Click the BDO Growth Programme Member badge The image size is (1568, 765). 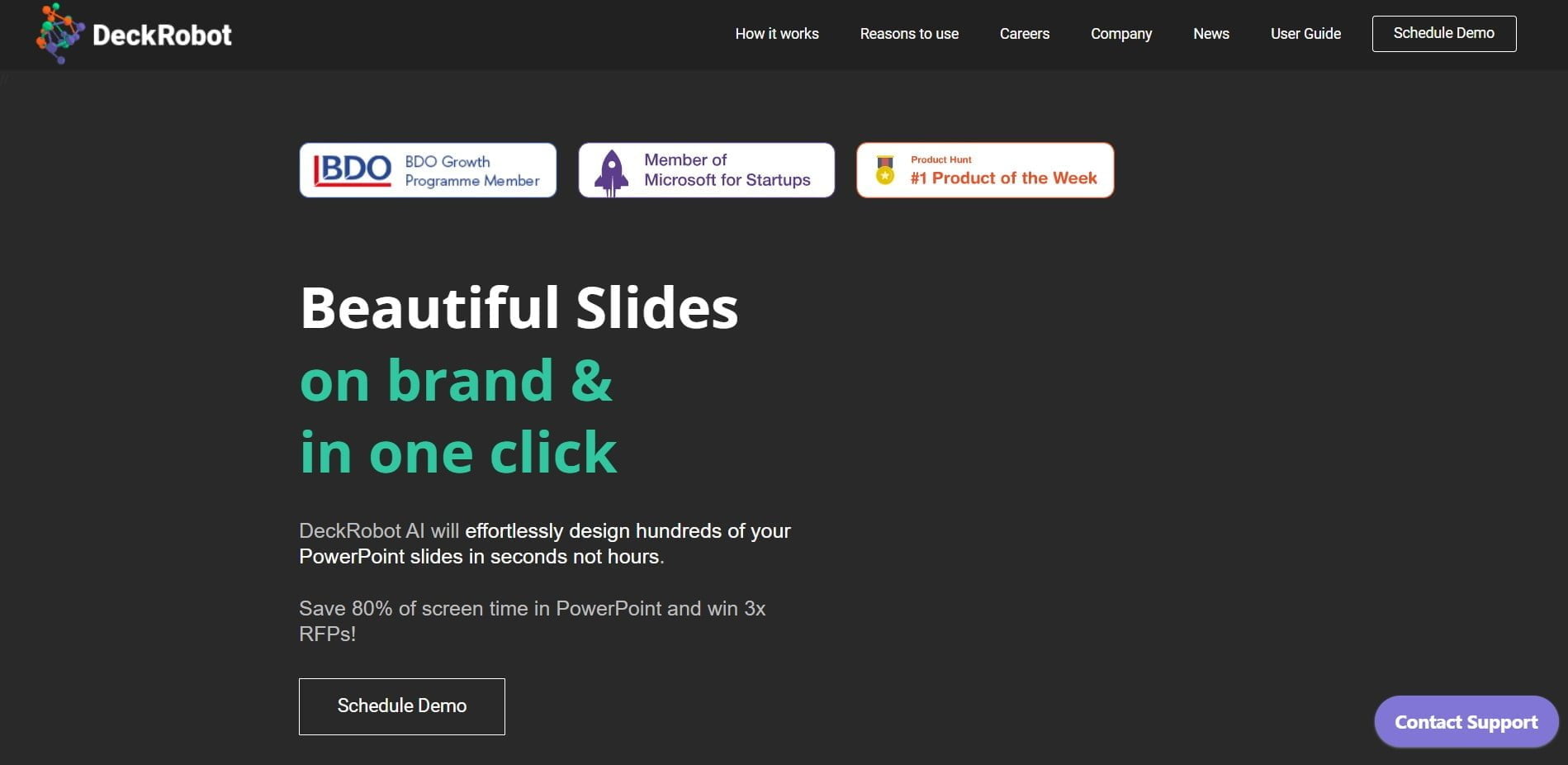[x=428, y=170]
